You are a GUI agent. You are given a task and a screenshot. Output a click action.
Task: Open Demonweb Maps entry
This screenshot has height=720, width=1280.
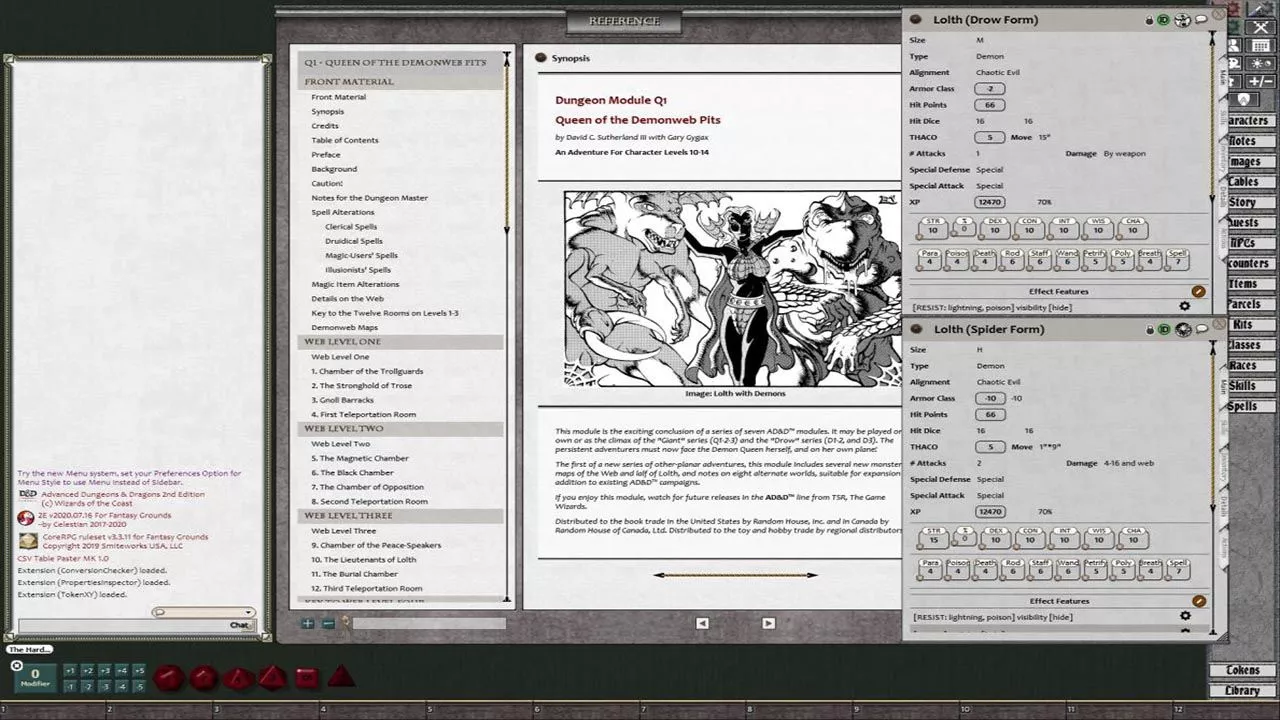[x=344, y=327]
